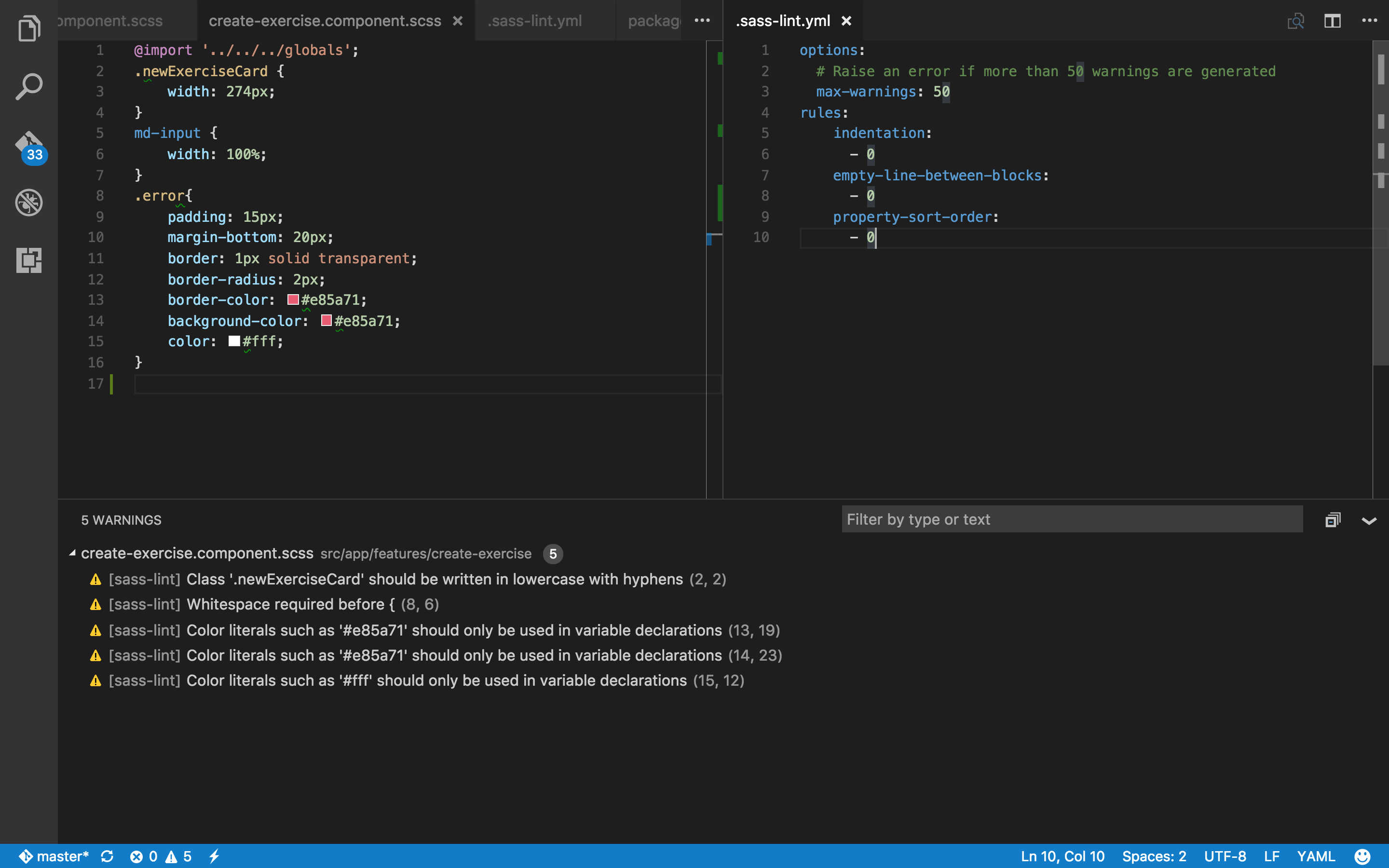Open more actions for the right editor group

pos(1370,21)
